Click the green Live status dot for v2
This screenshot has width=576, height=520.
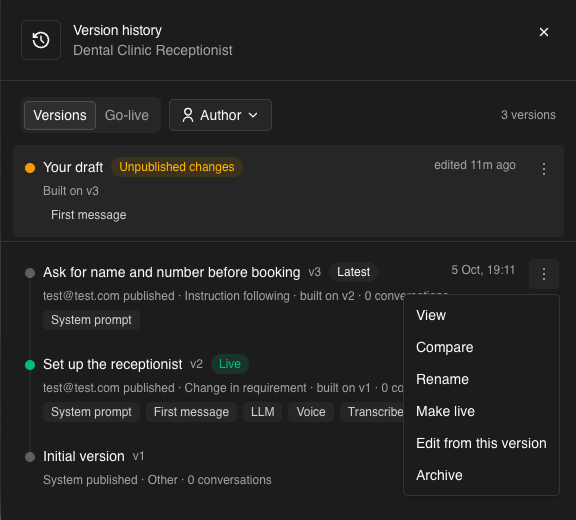click(x=30, y=365)
